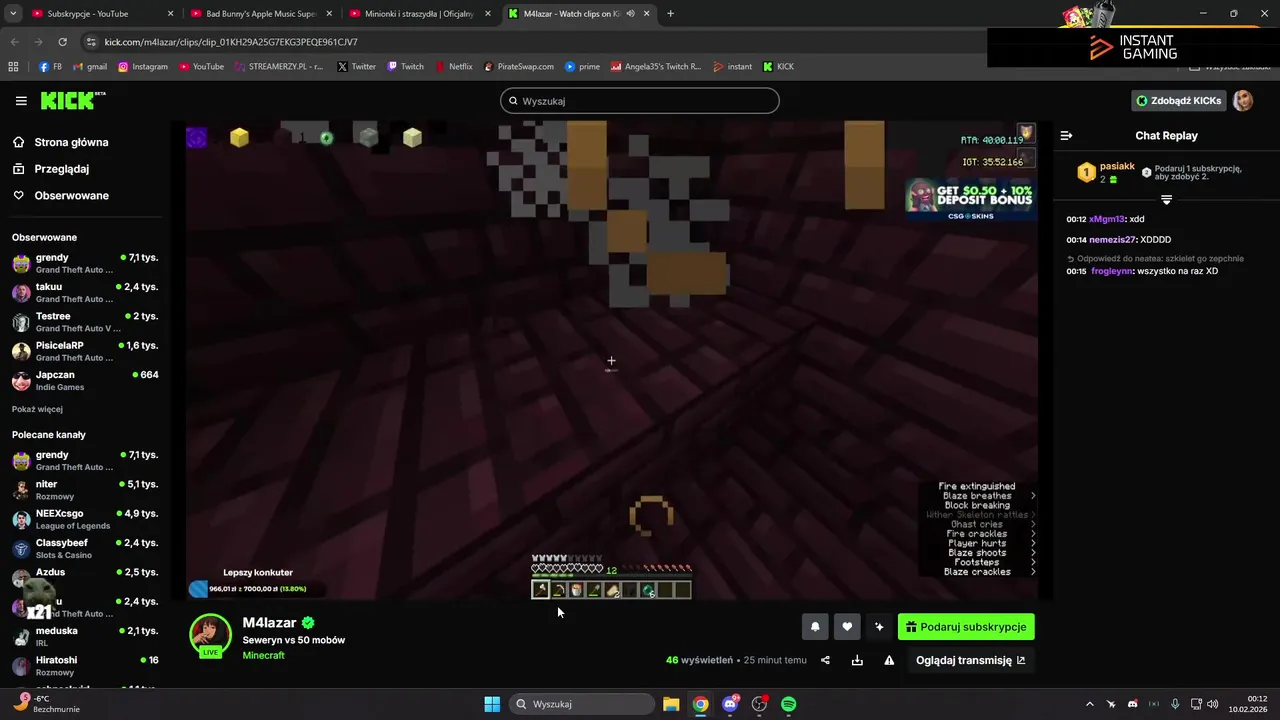The width and height of the screenshot is (1280, 720).
Task: Open the FB bookmark
Action: coord(50,66)
